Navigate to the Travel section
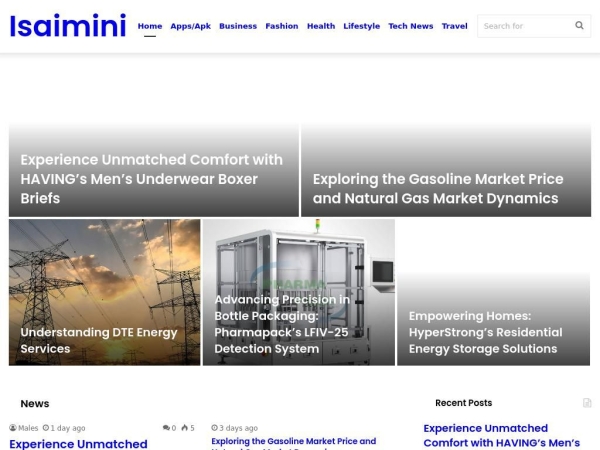This screenshot has width=600, height=450. [455, 26]
